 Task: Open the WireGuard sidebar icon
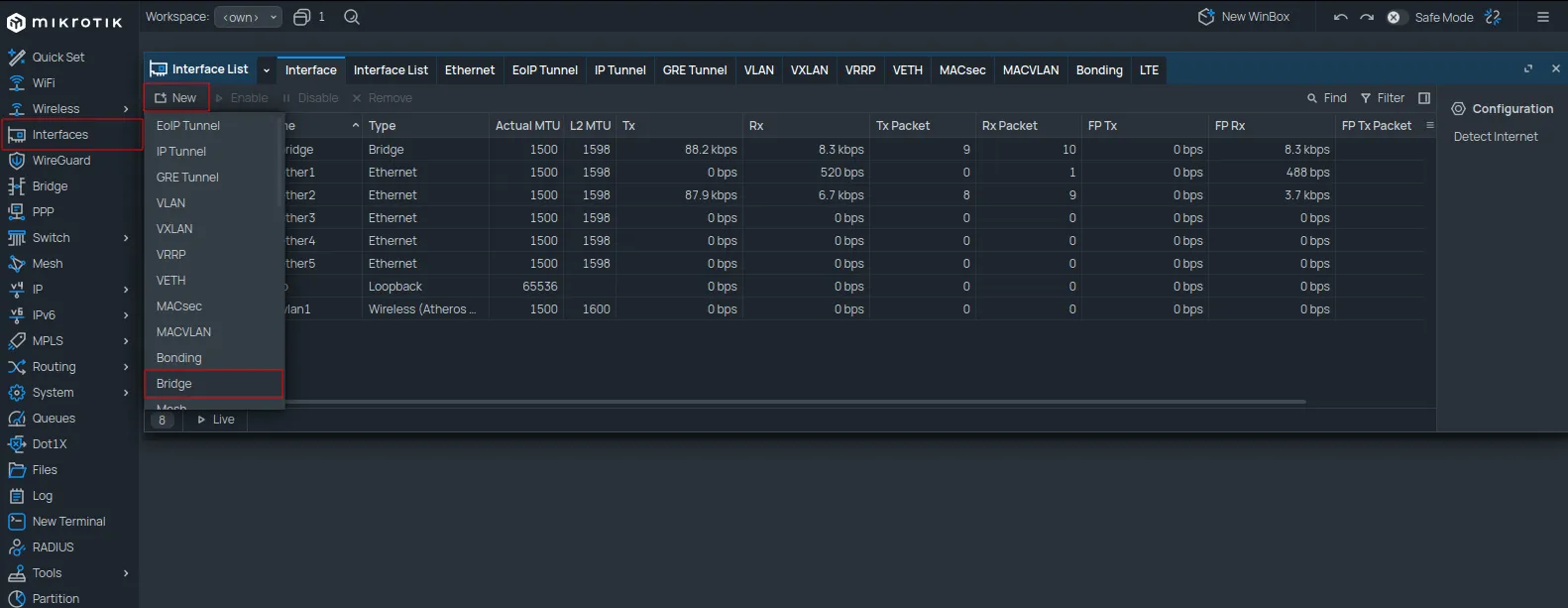click(x=17, y=161)
